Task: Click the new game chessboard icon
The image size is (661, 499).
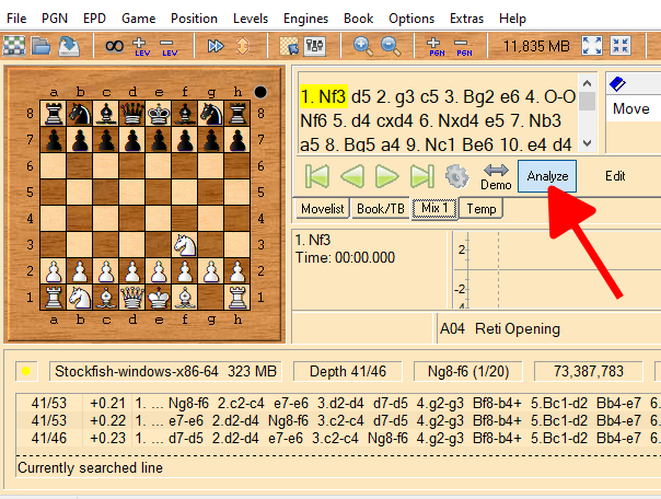Action: [x=14, y=45]
